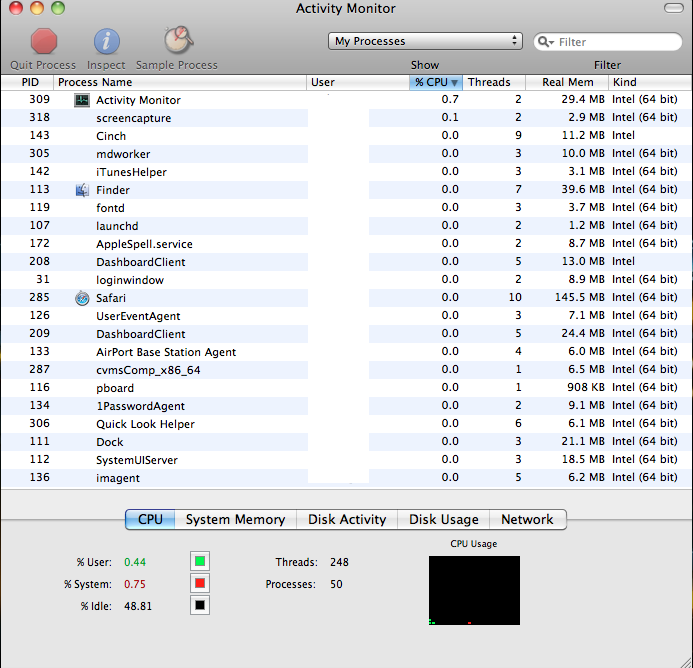693x668 pixels.
Task: Select the Dock process
Action: pos(346,442)
